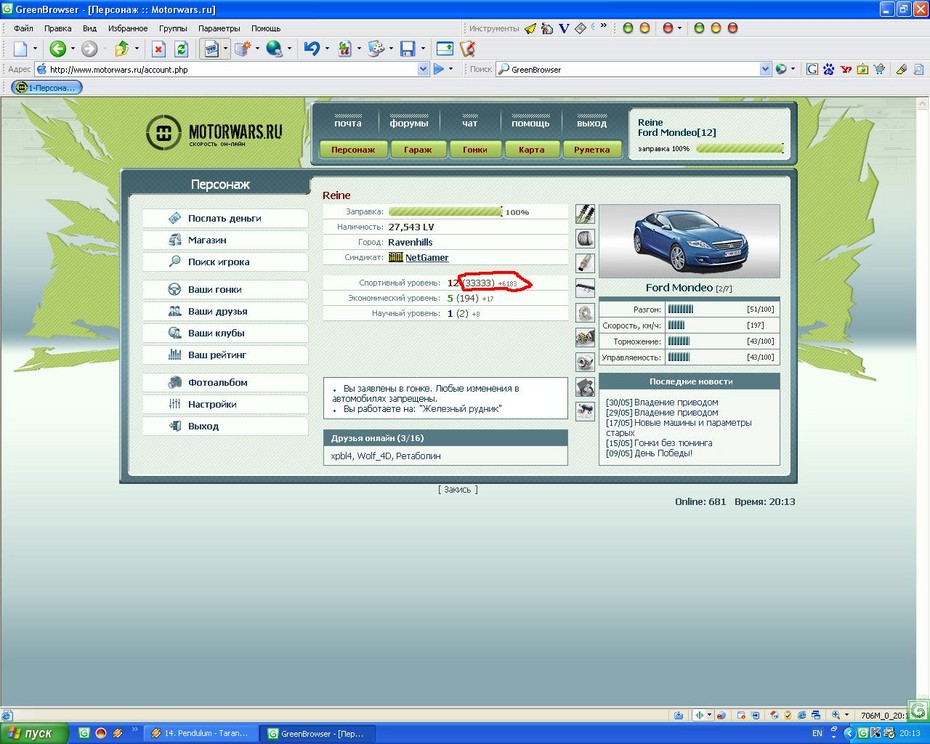930x744 pixels.
Task: Expand the Go button dropdown arrow
Action: [451, 69]
